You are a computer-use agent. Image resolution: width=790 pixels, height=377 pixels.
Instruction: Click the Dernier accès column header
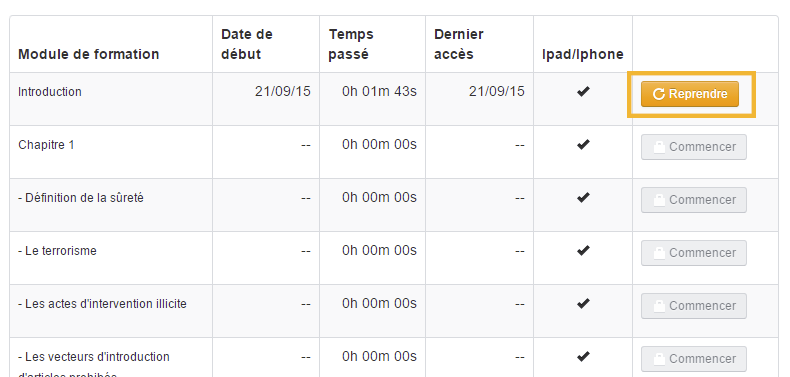pos(458,44)
